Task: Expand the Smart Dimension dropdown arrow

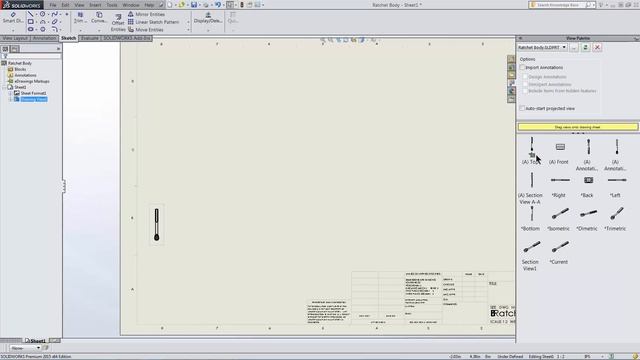Action: pyautogui.click(x=13, y=30)
